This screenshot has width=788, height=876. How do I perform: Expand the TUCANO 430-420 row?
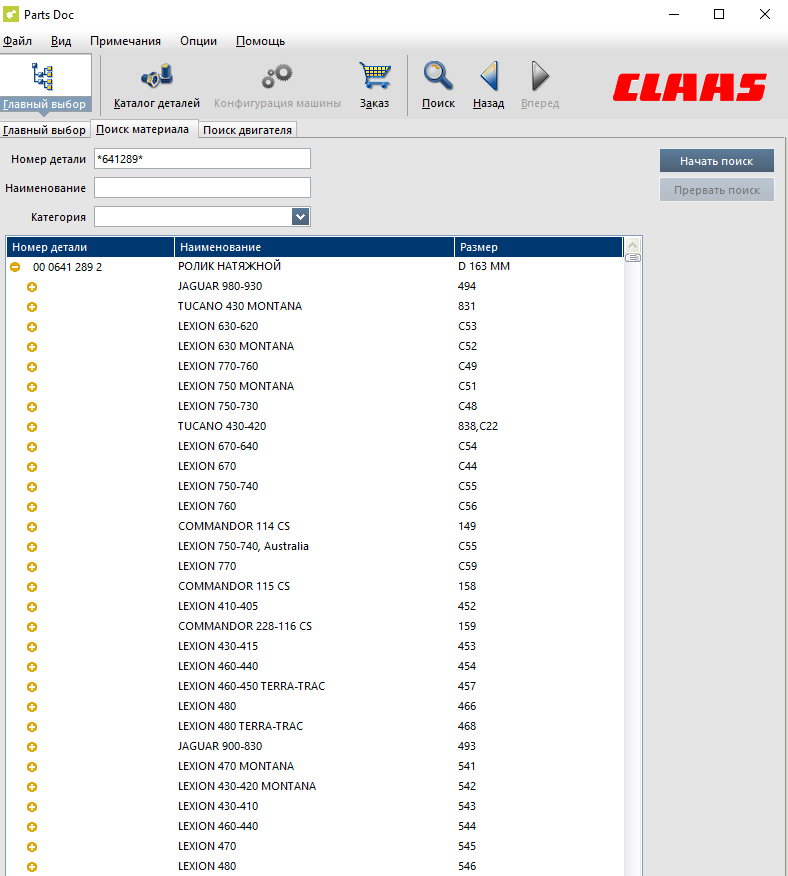click(x=32, y=427)
